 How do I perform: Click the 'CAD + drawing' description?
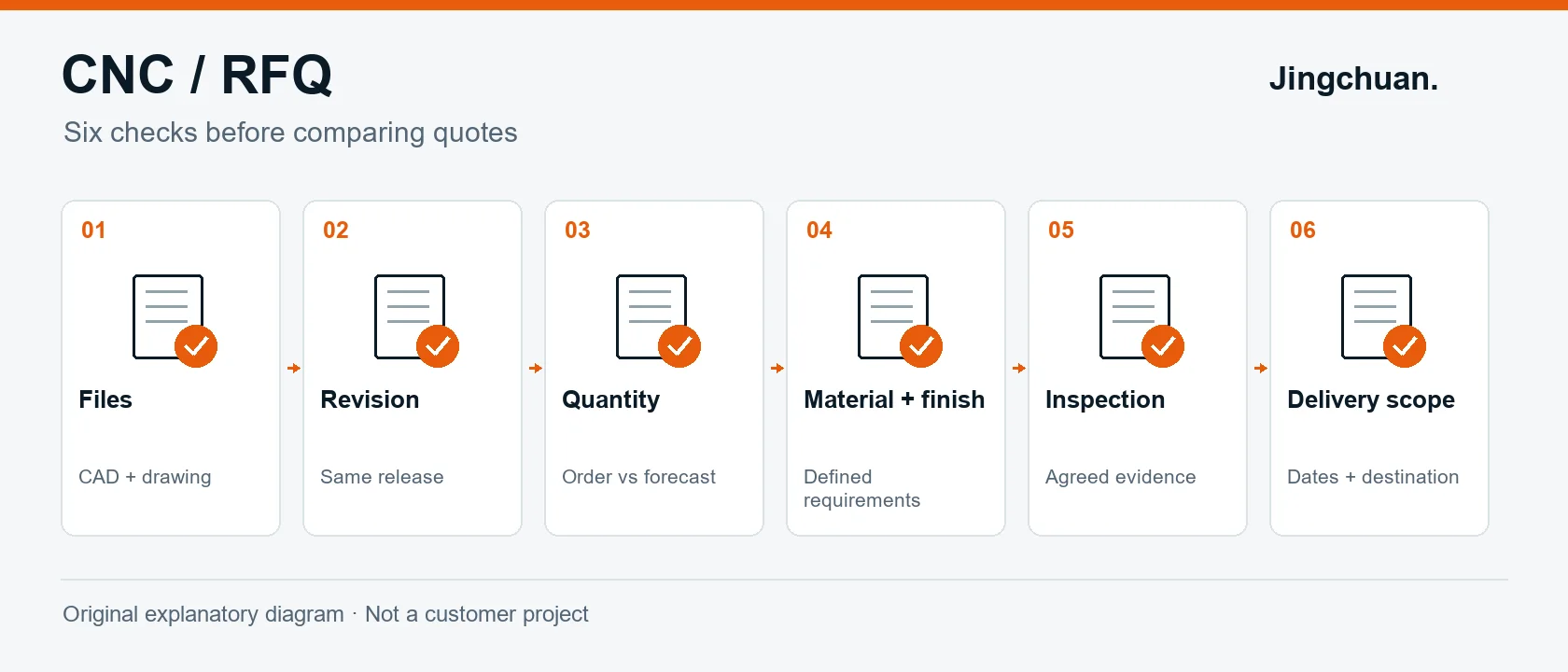click(145, 477)
